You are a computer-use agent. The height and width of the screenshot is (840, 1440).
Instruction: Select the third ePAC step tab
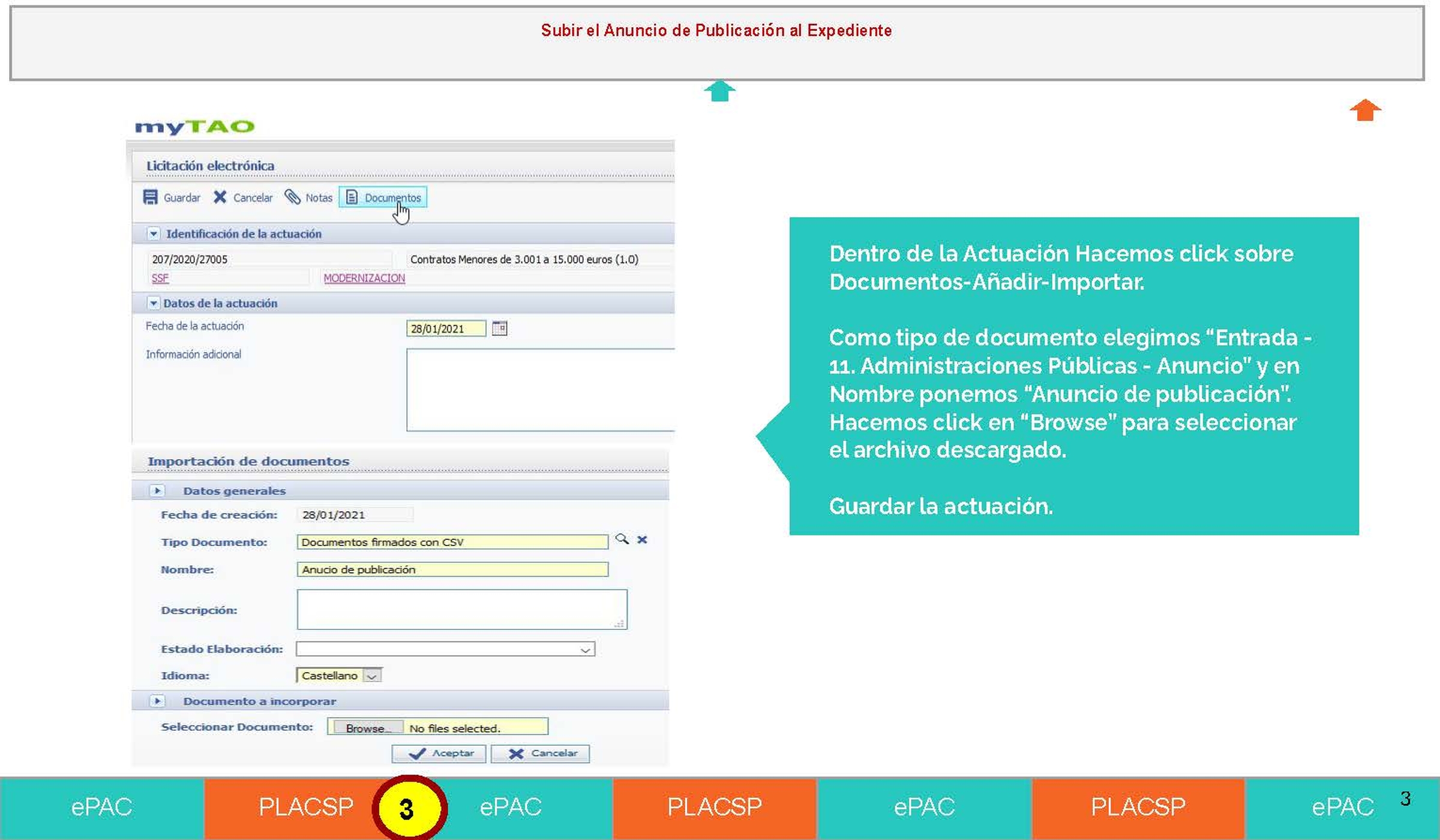click(x=924, y=808)
